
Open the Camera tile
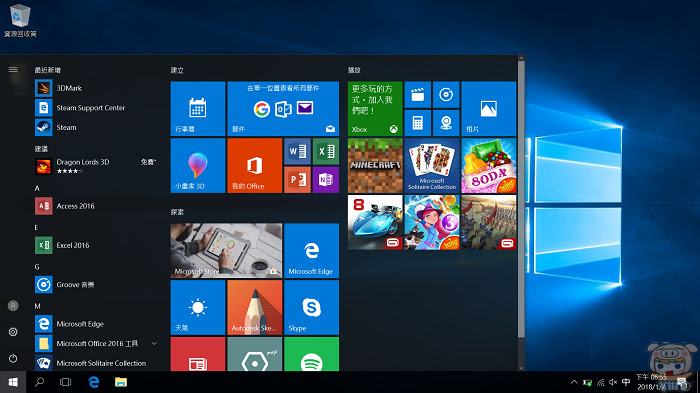pos(446,123)
